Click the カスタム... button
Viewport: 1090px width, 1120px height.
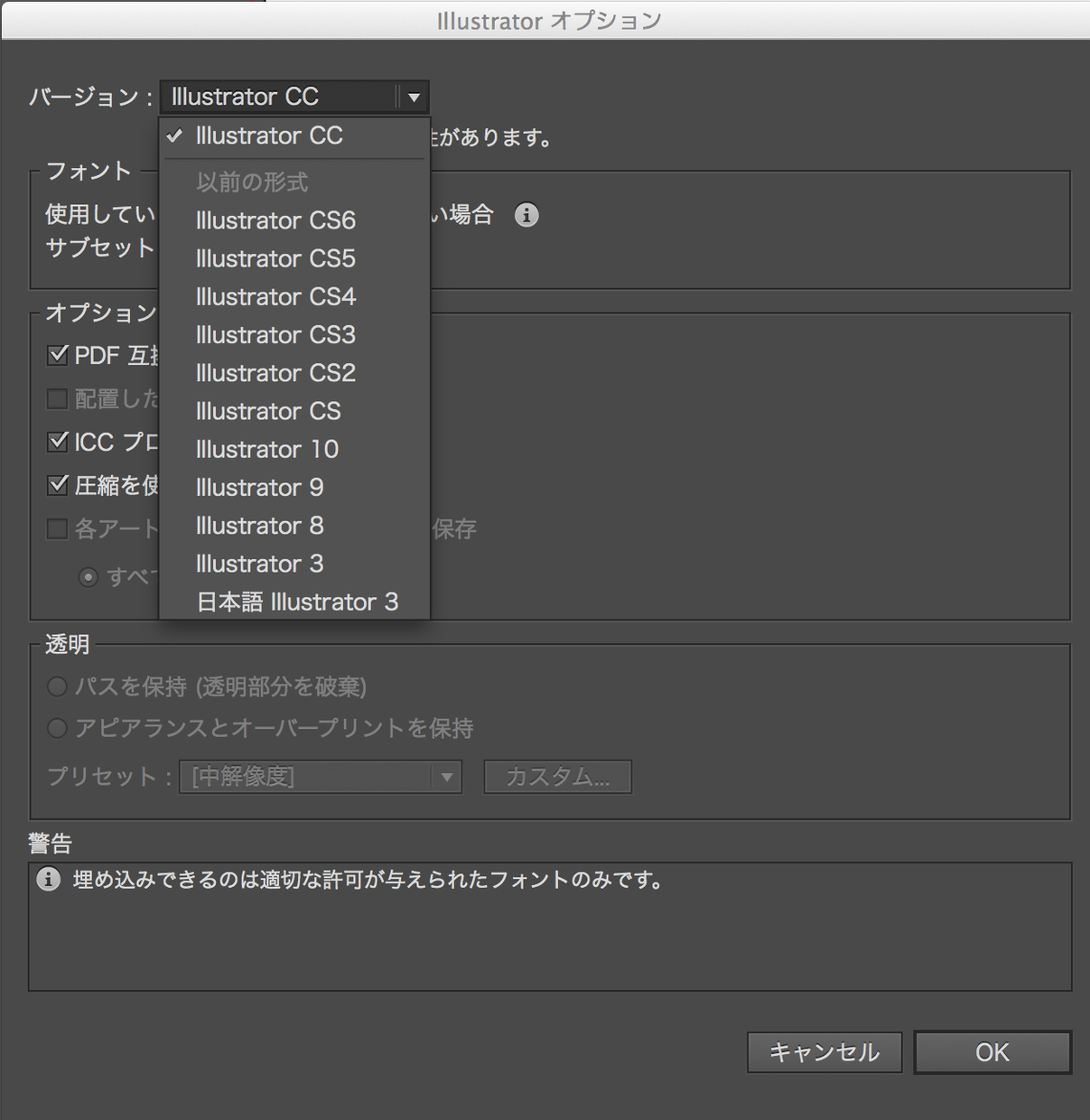(x=557, y=777)
